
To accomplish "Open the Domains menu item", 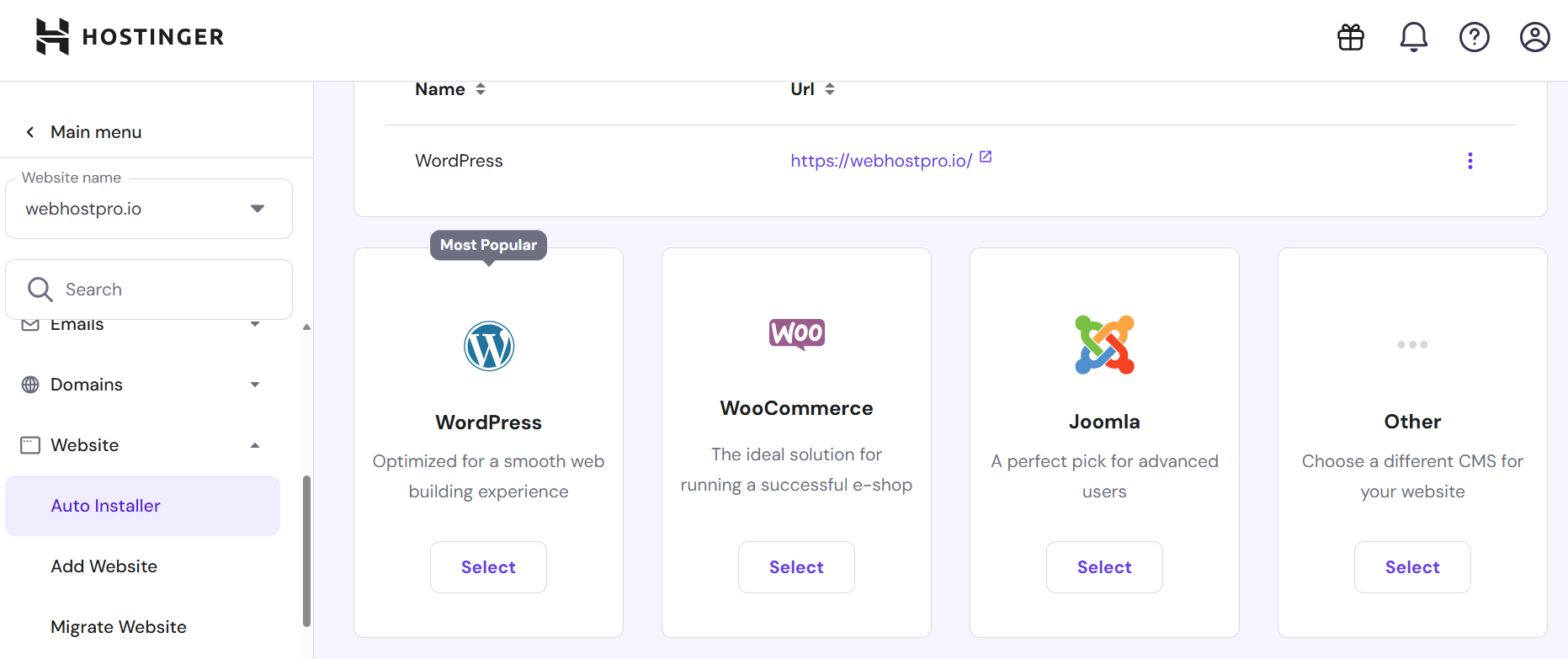I will [87, 385].
